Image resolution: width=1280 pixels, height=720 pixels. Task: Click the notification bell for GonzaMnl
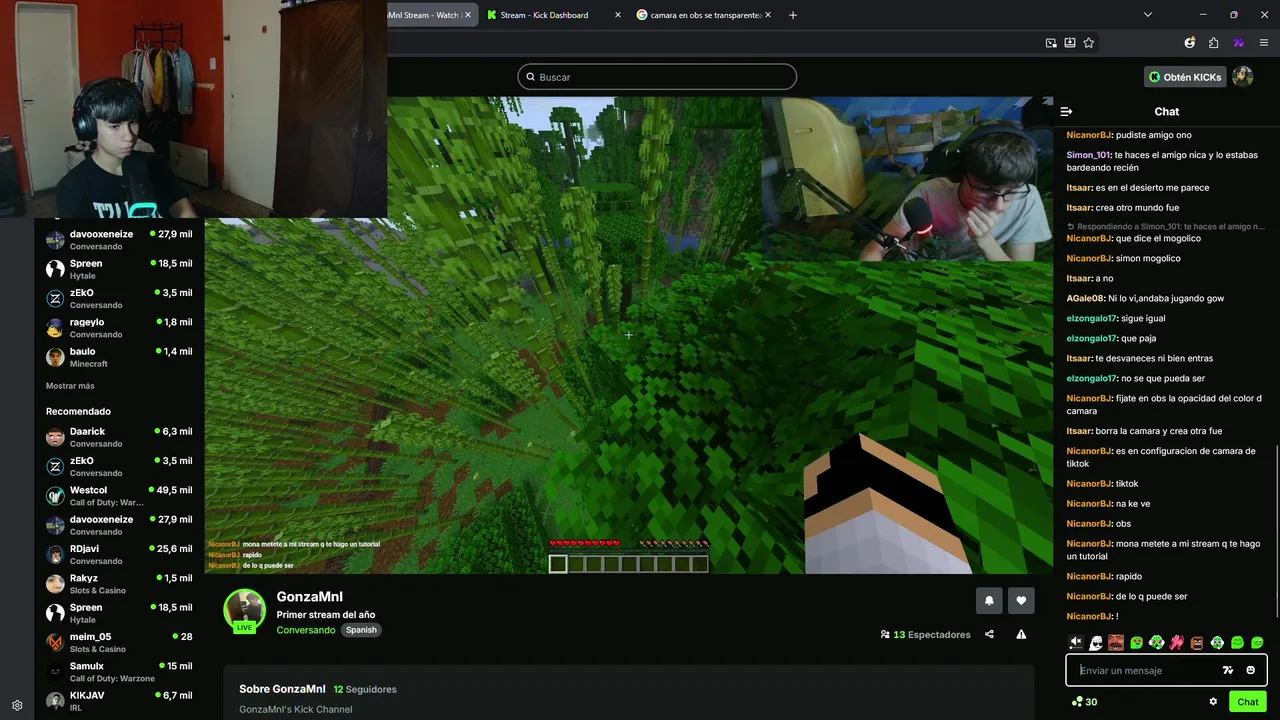tap(989, 600)
